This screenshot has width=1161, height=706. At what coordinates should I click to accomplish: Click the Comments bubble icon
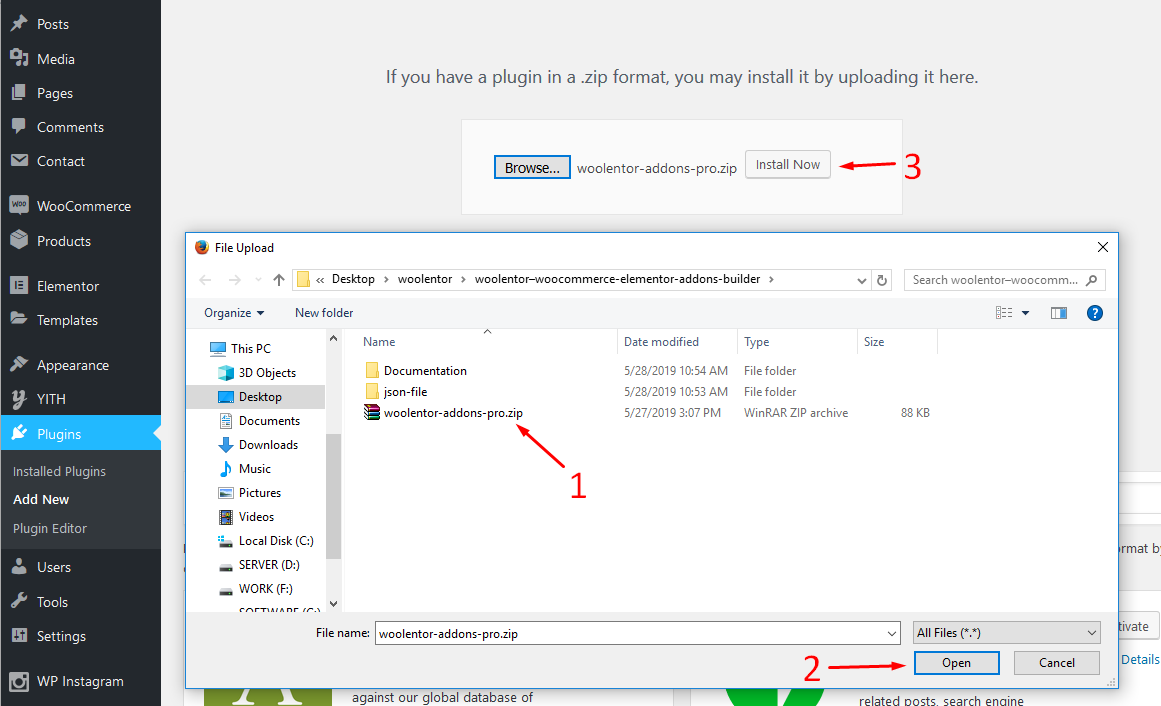[19, 127]
